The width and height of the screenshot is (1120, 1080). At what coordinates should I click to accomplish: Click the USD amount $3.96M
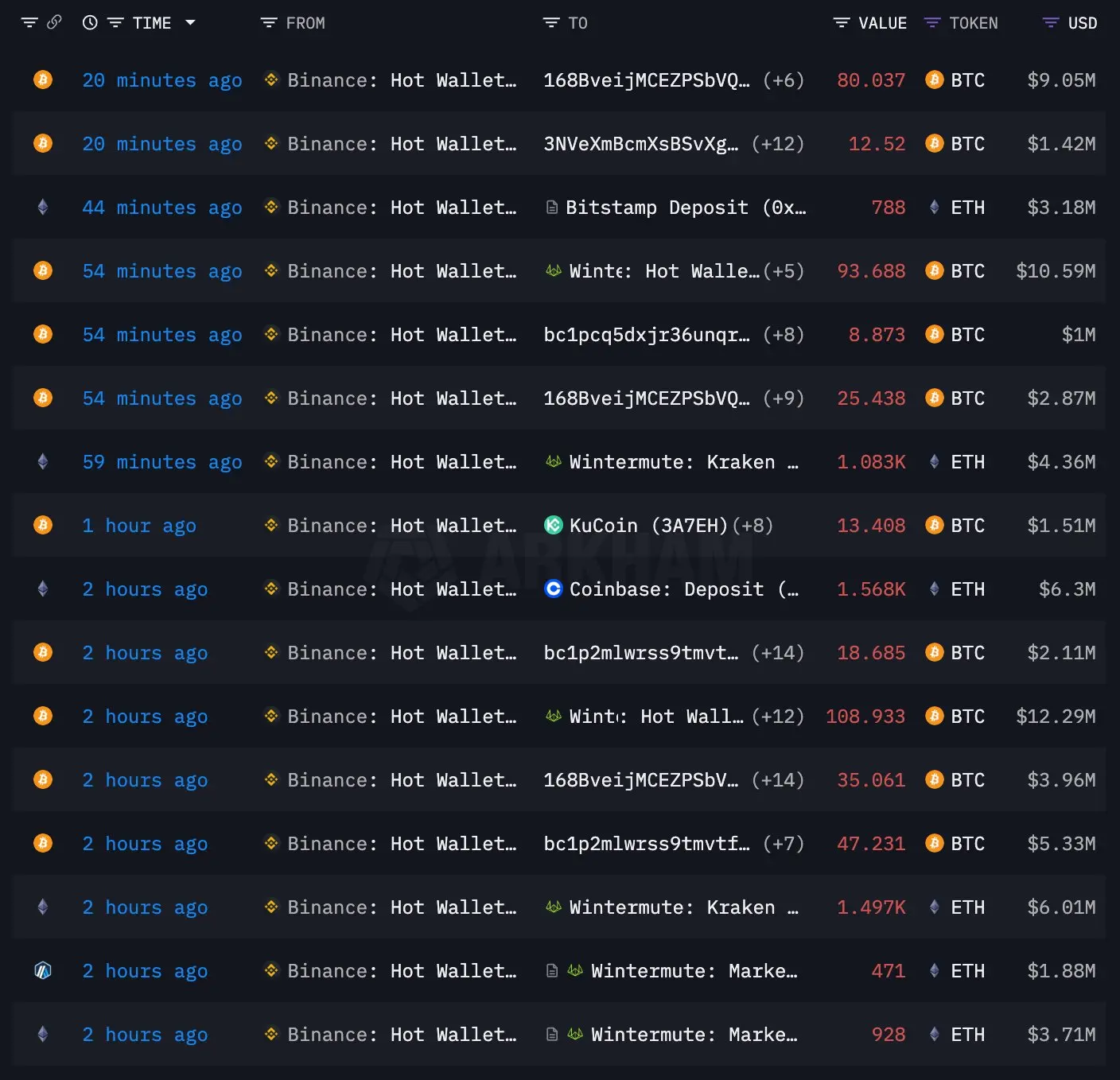click(1061, 780)
